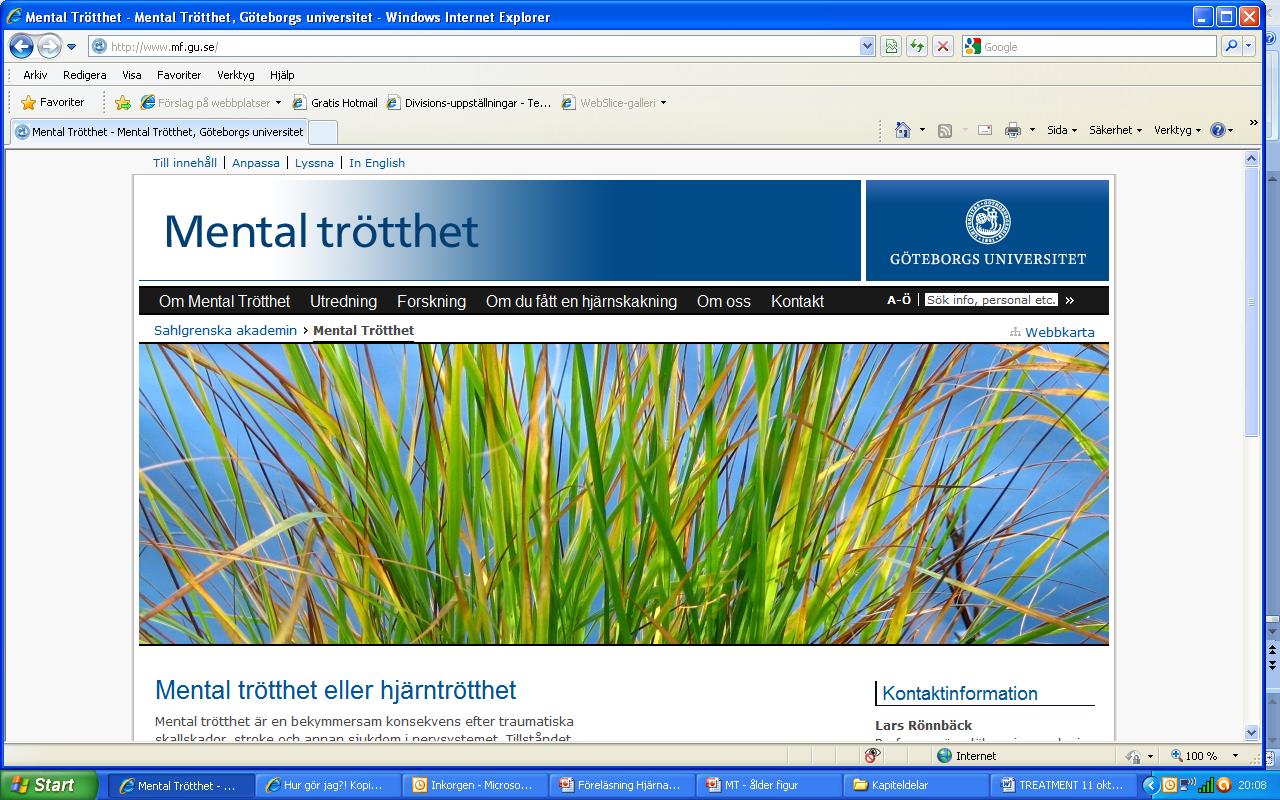The image size is (1280, 800).
Task: Click the RSS feeds icon
Action: point(945,130)
